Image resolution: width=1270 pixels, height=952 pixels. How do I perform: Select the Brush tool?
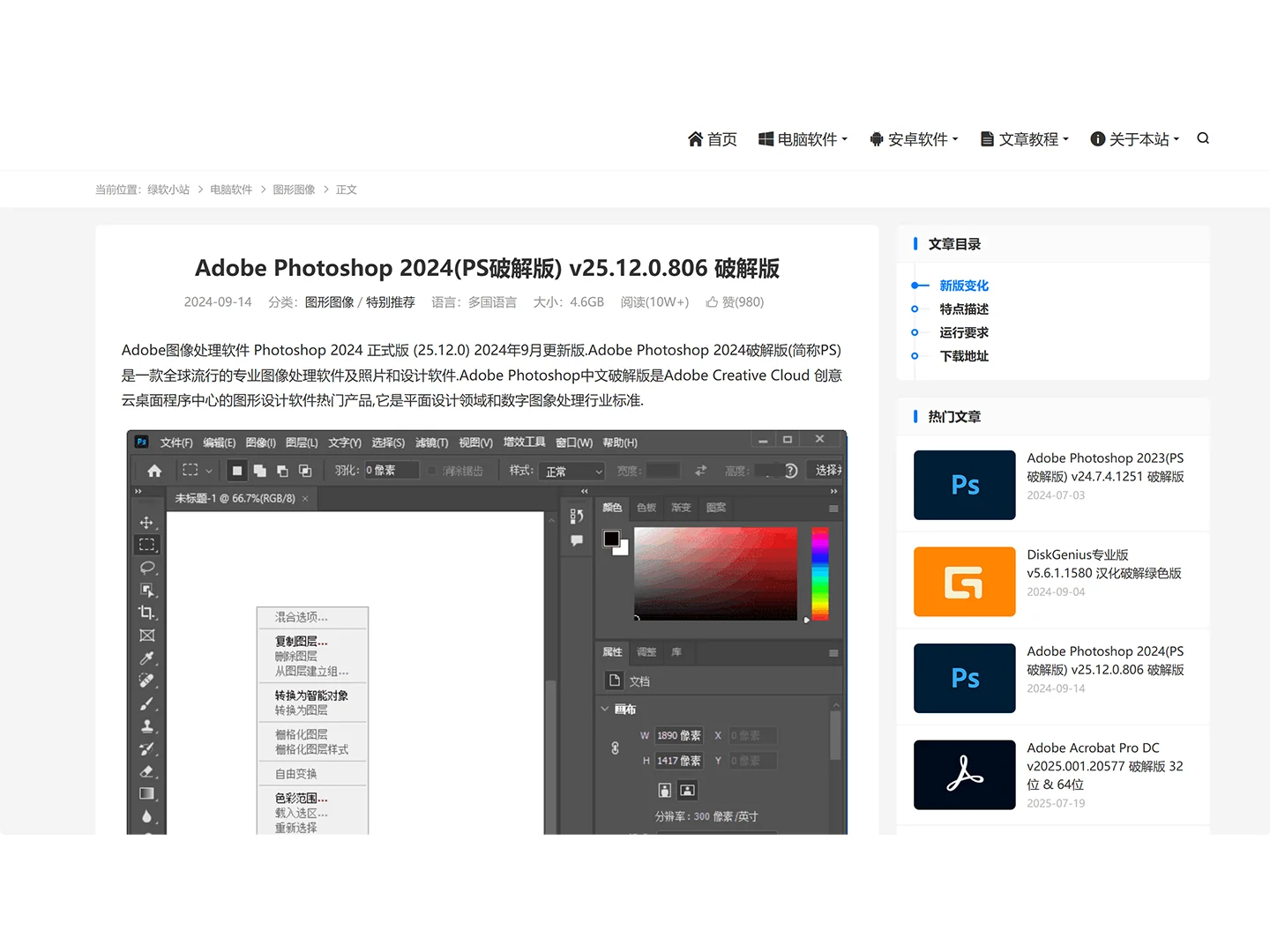pos(147,703)
